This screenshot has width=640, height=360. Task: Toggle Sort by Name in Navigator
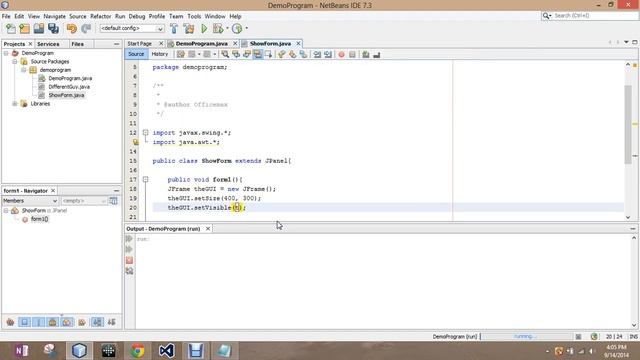coord(97,322)
